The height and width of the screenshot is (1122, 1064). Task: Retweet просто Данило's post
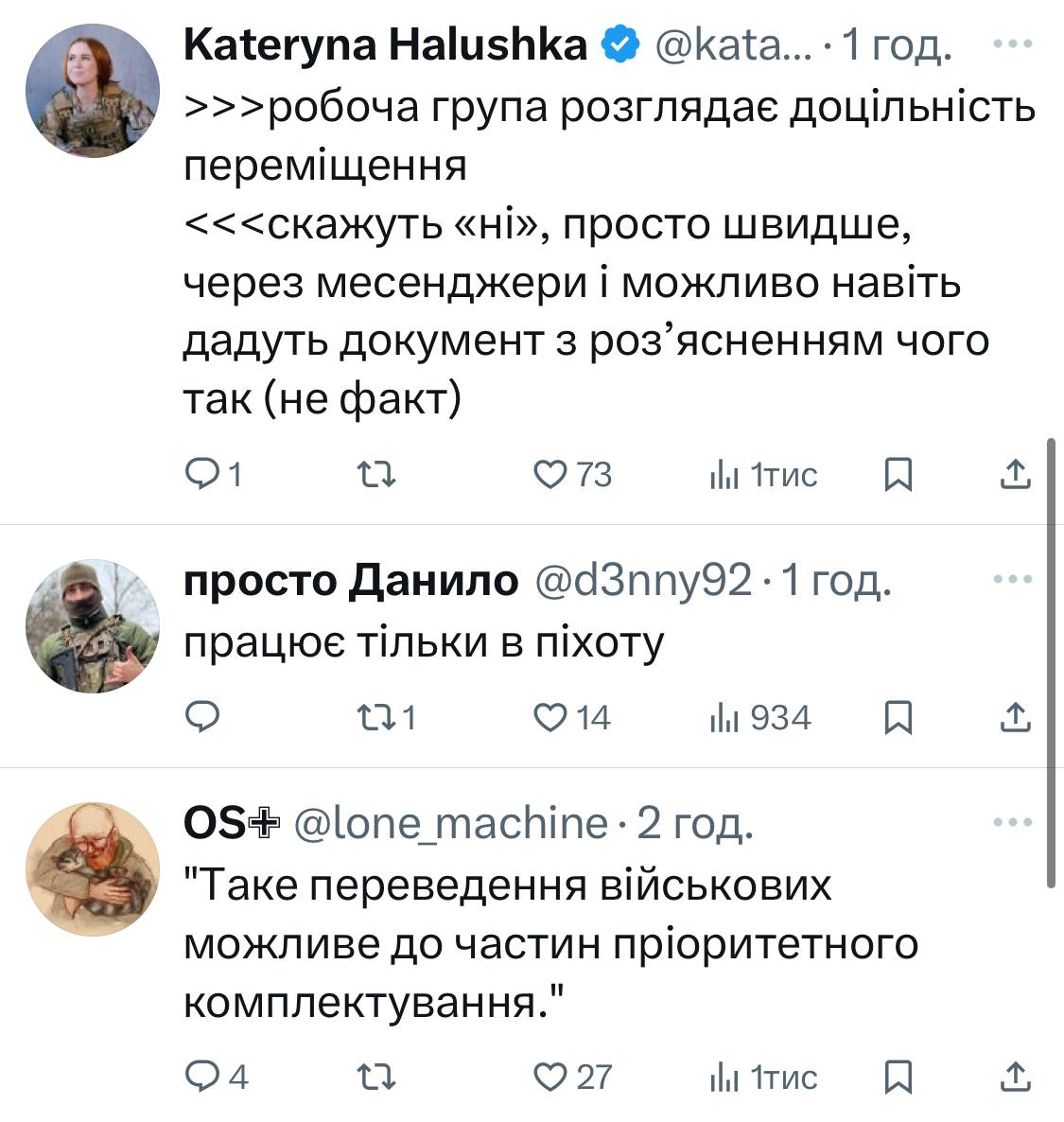pos(379,718)
